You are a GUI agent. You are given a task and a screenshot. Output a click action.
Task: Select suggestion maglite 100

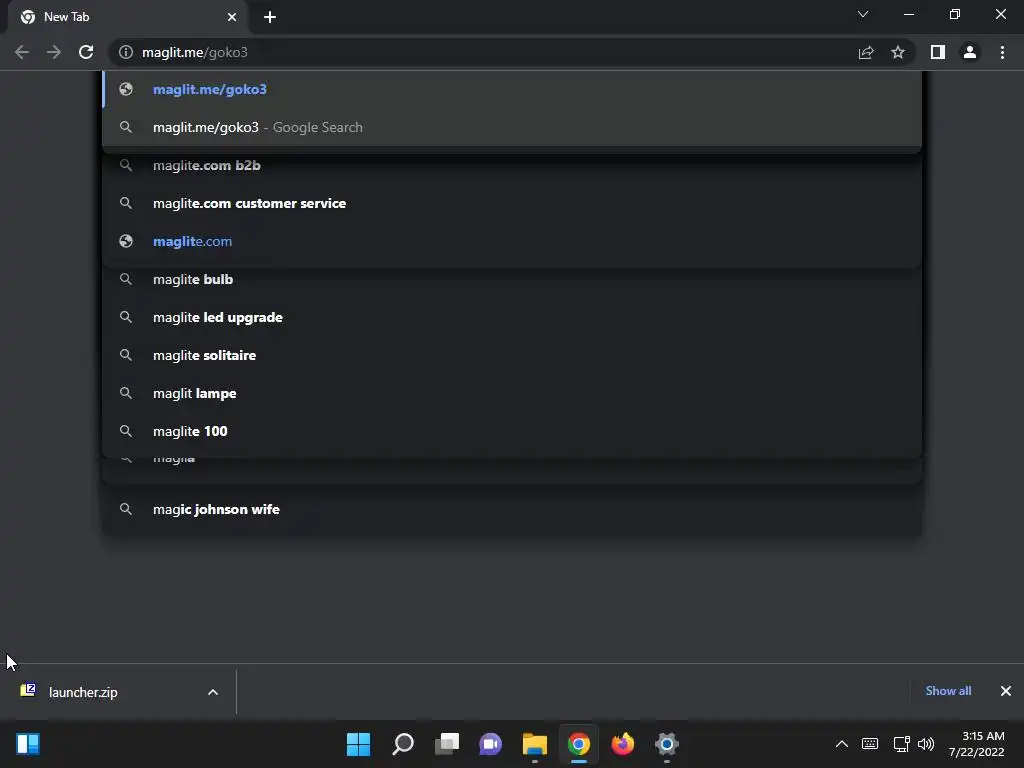[512, 431]
